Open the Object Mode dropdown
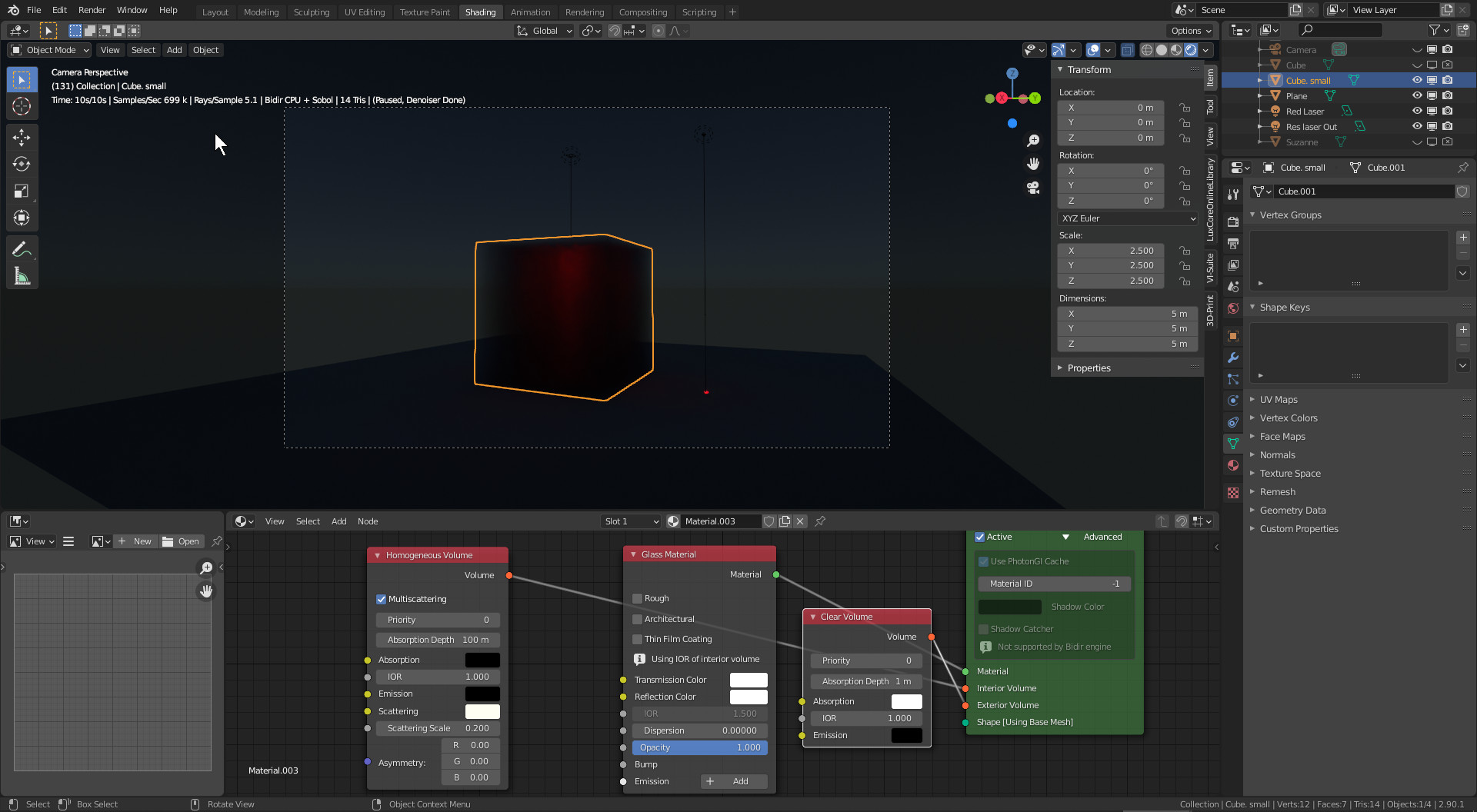This screenshot has width=1477, height=812. click(x=50, y=50)
